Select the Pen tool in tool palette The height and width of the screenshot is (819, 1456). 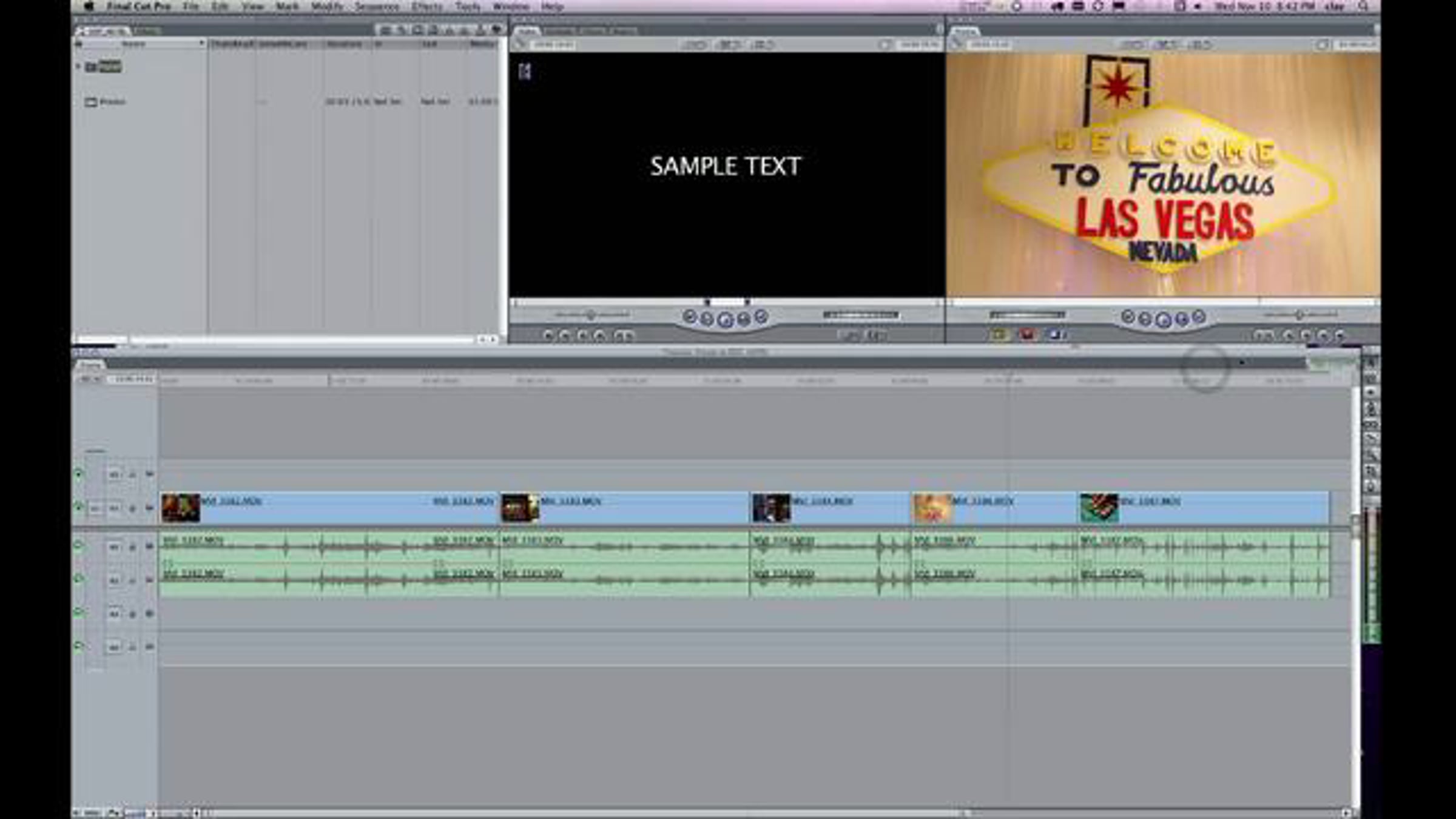(1371, 486)
